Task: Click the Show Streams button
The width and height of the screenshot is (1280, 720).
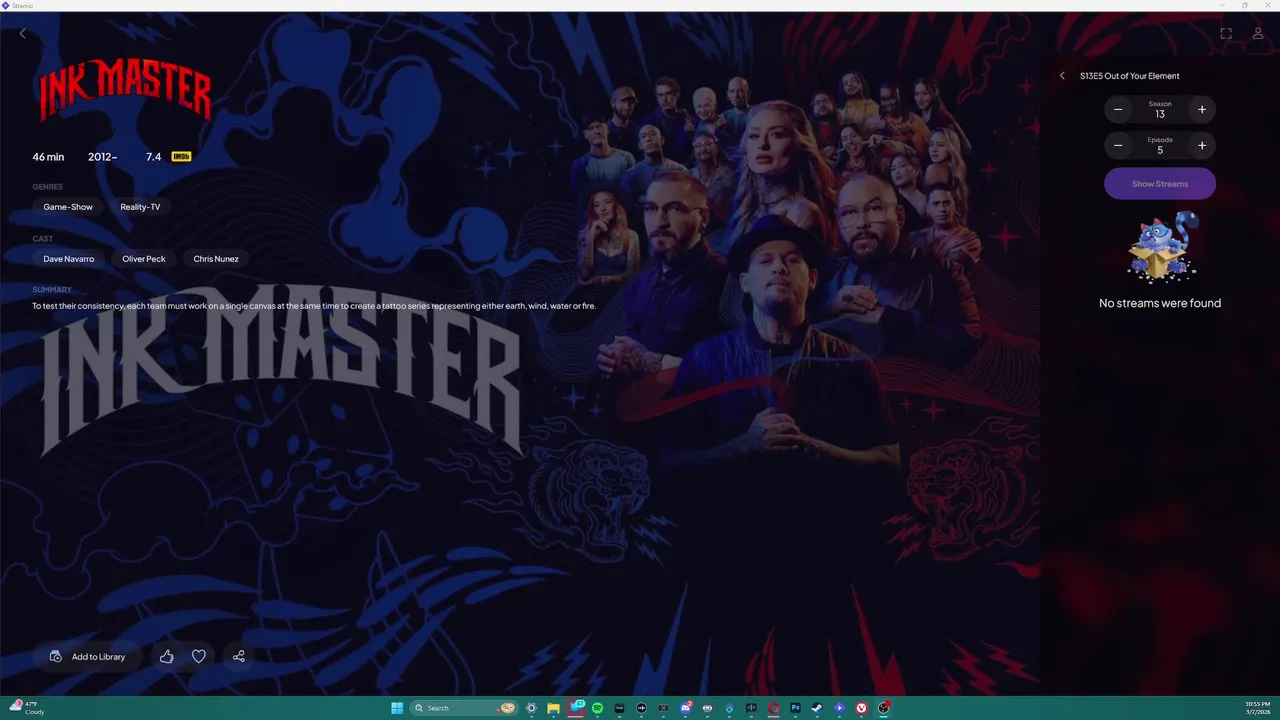Action: (1160, 184)
